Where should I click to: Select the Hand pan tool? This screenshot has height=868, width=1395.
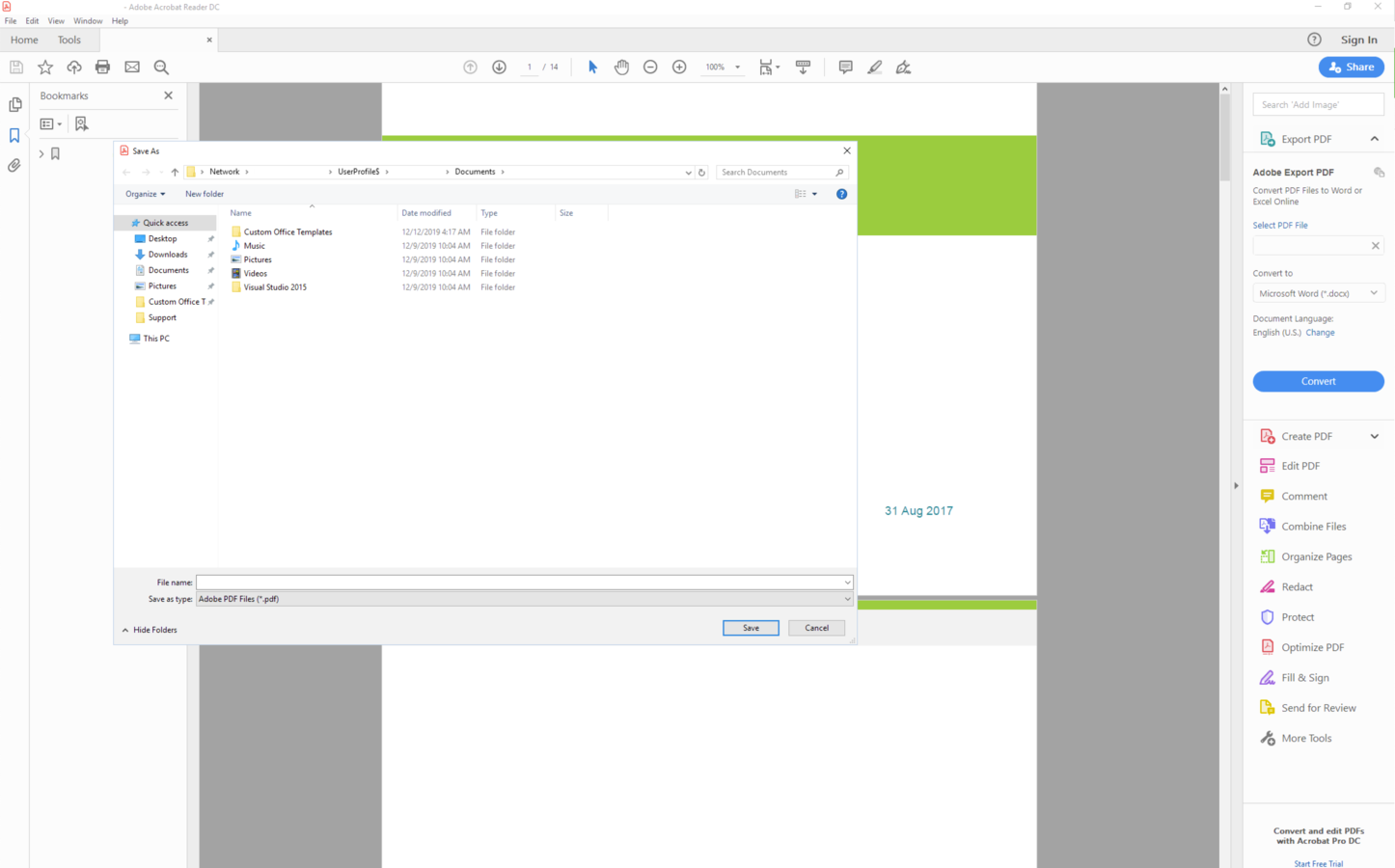[621, 67]
